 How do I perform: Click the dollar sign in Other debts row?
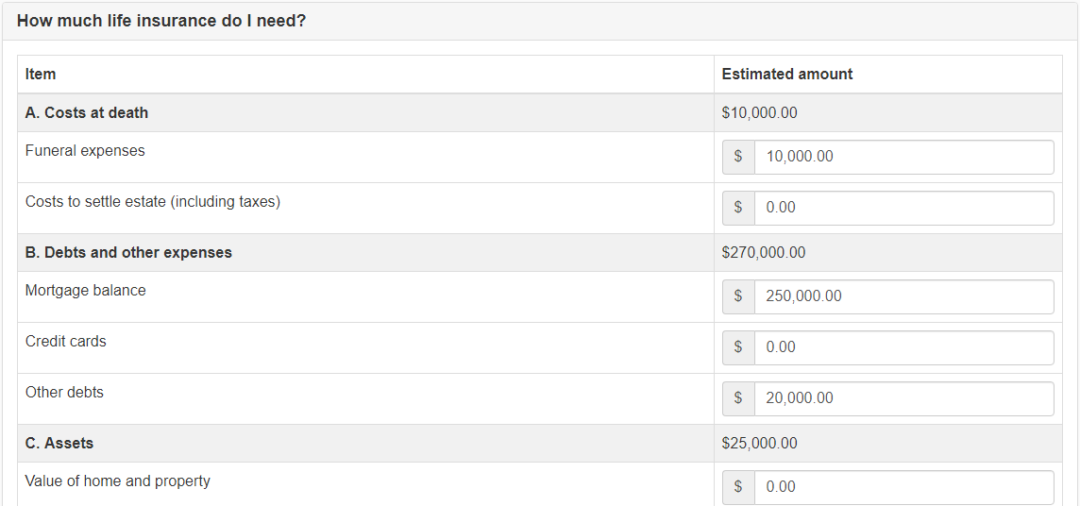pyautogui.click(x=738, y=399)
